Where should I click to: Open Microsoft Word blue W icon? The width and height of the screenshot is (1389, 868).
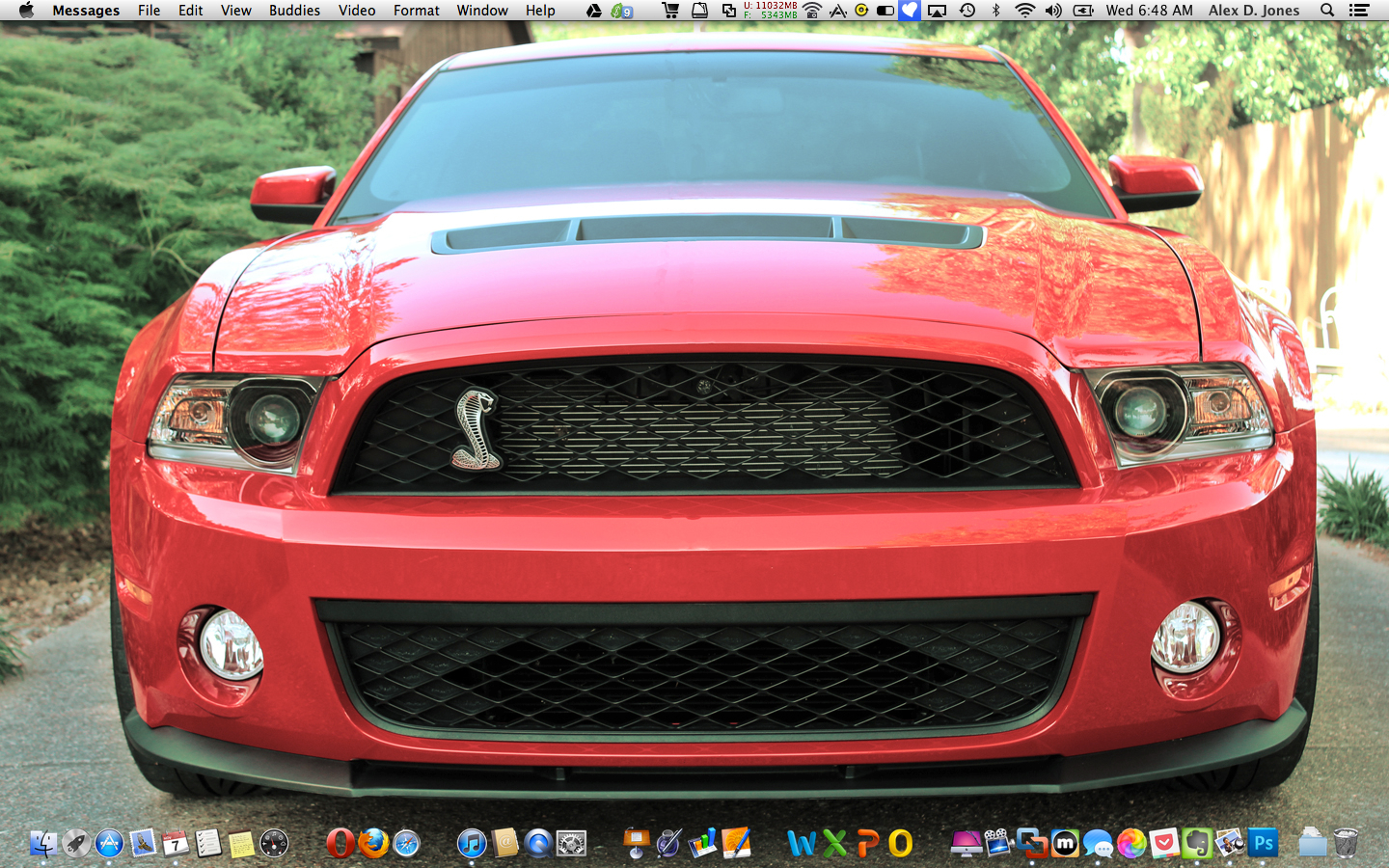802,844
